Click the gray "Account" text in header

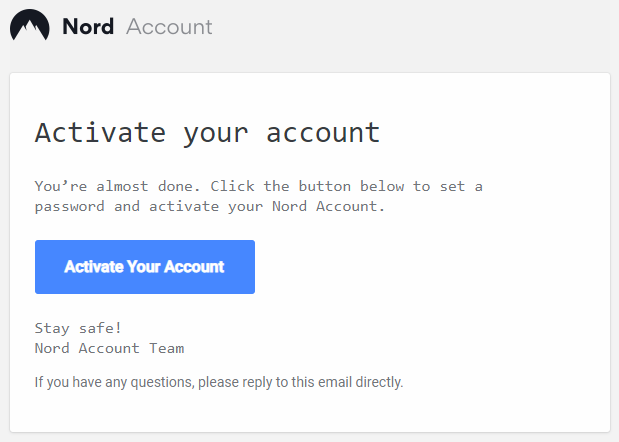click(x=169, y=27)
